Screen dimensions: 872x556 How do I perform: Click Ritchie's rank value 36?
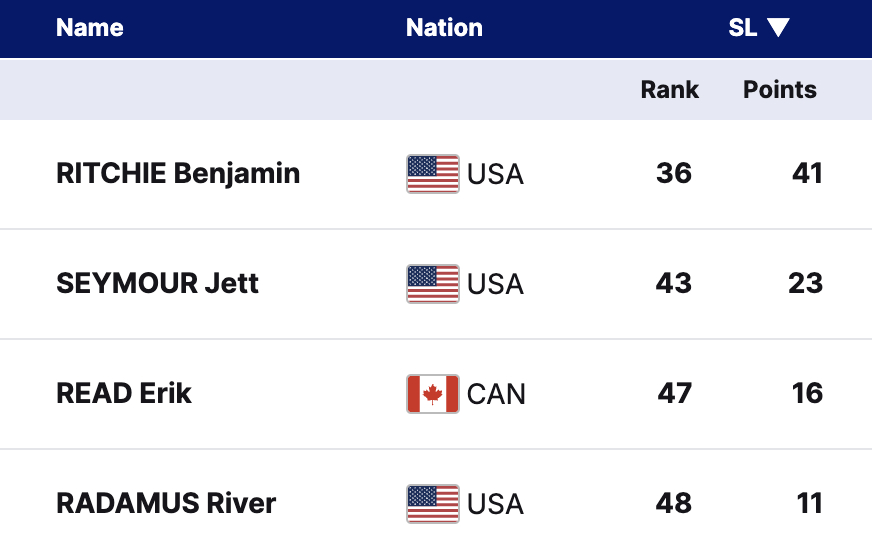click(674, 173)
